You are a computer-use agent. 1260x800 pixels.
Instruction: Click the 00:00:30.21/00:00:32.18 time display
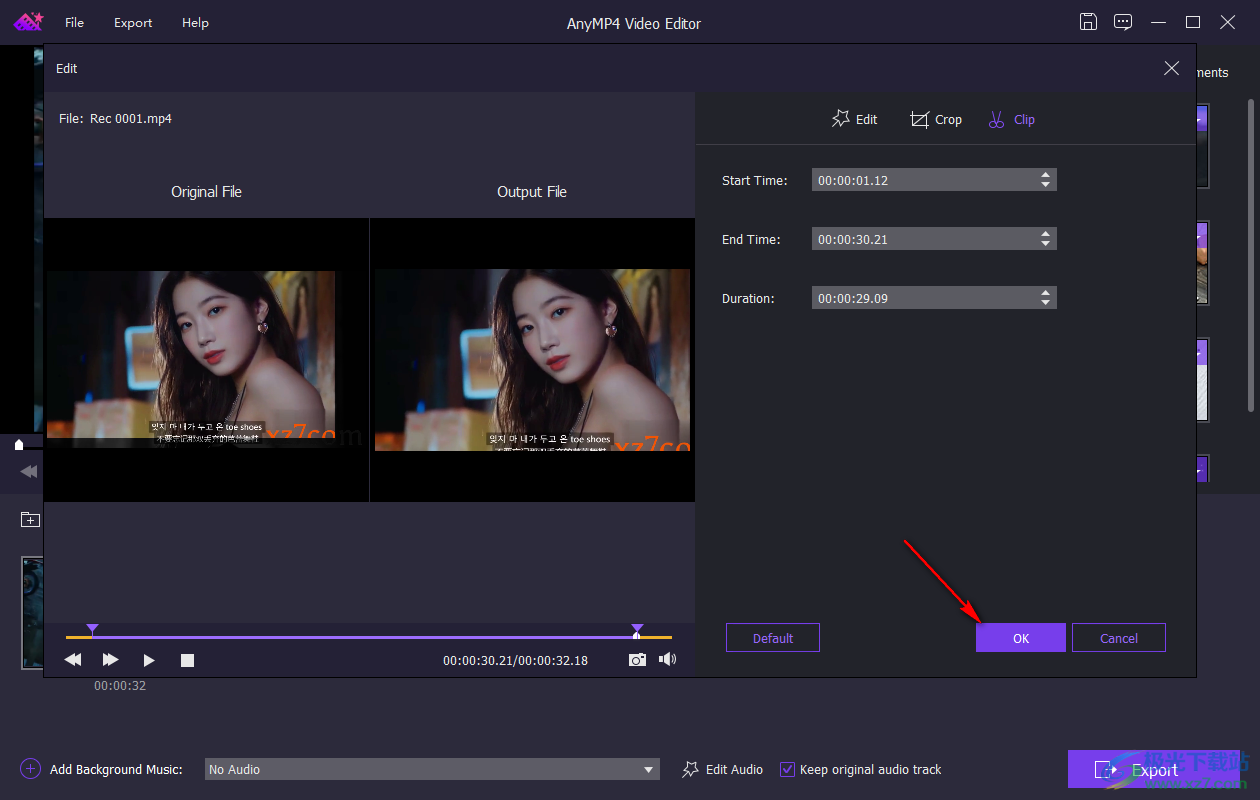click(515, 660)
